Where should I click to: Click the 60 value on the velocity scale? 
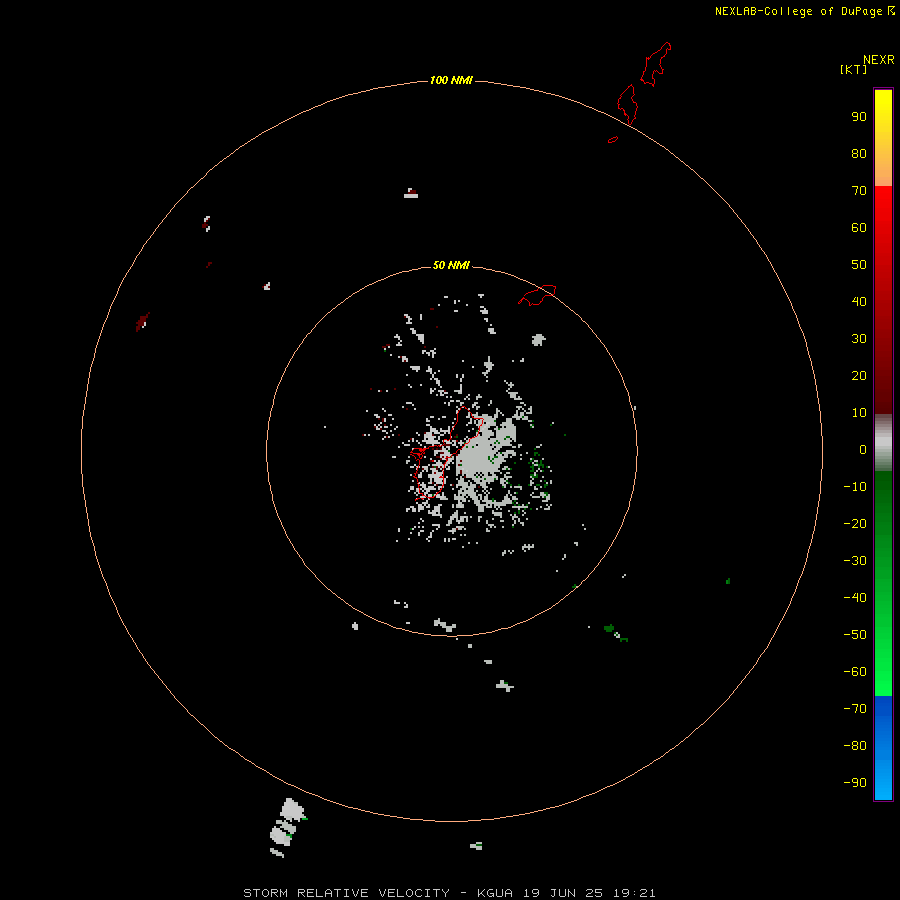pyautogui.click(x=859, y=227)
